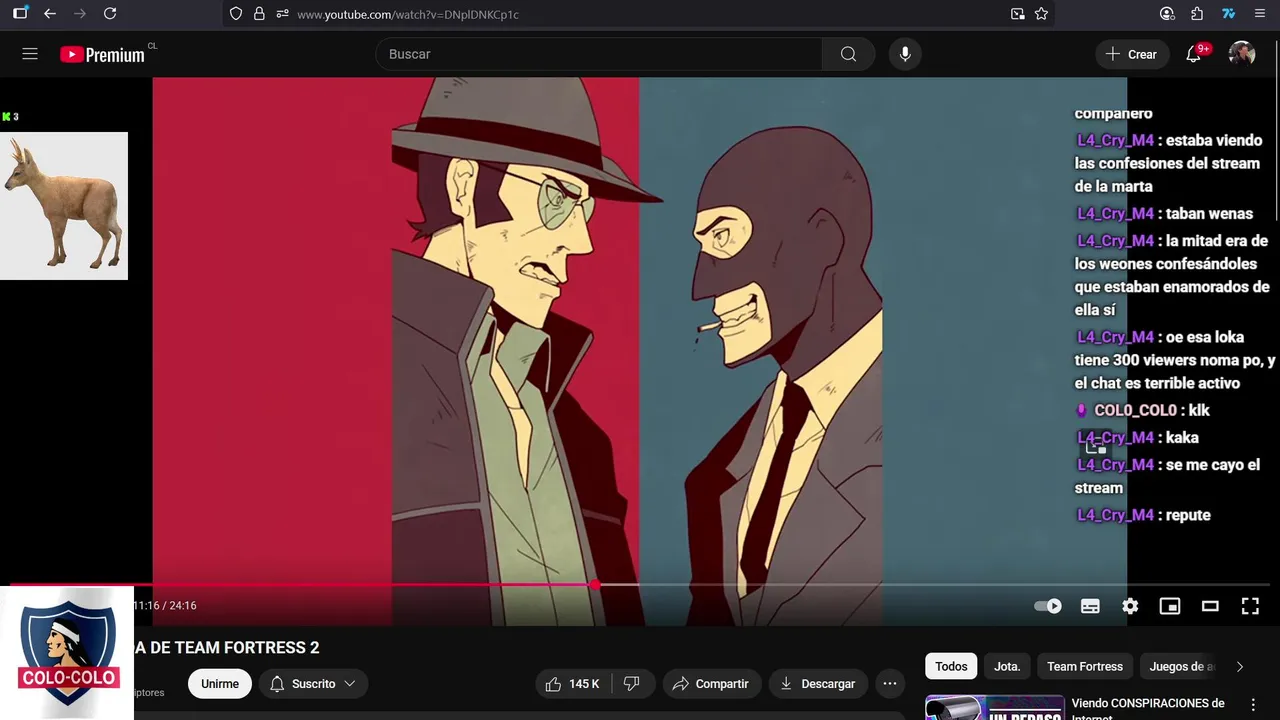Open the Viendo CONSPIRACIONES video title
Screen dimensions: 1280x720
point(1148,708)
